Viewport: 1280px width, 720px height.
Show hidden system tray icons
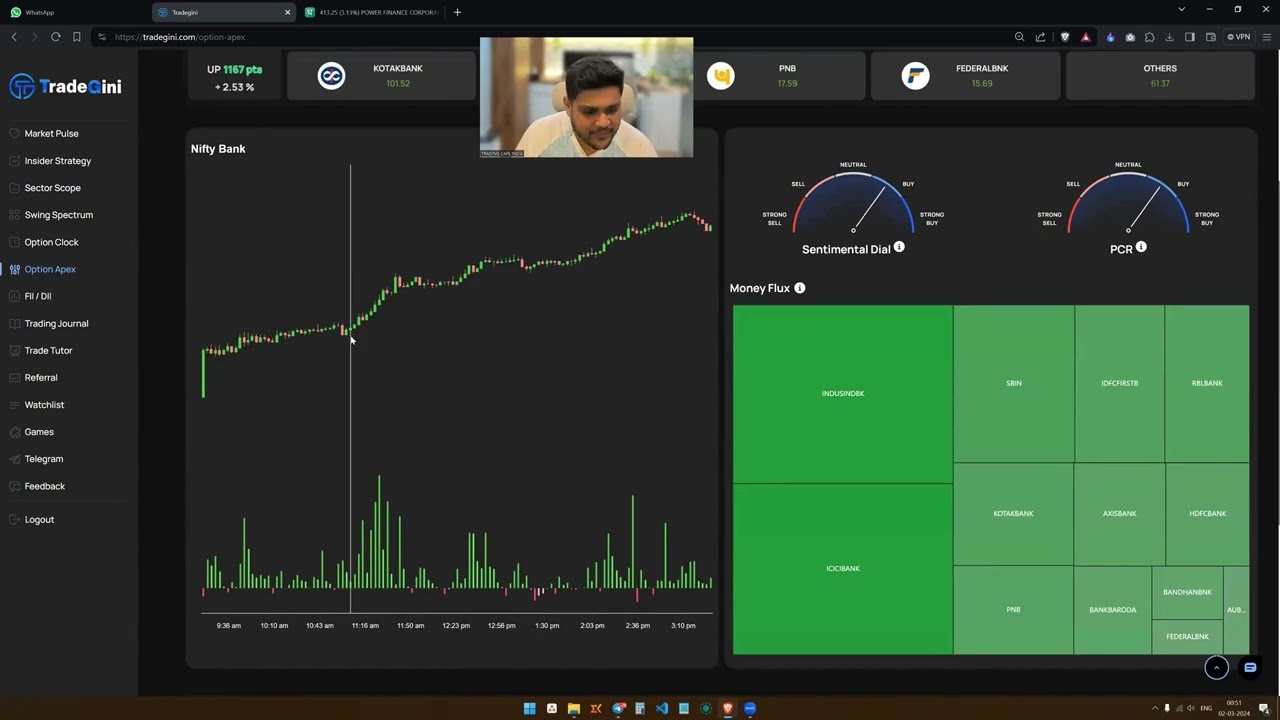point(1153,708)
